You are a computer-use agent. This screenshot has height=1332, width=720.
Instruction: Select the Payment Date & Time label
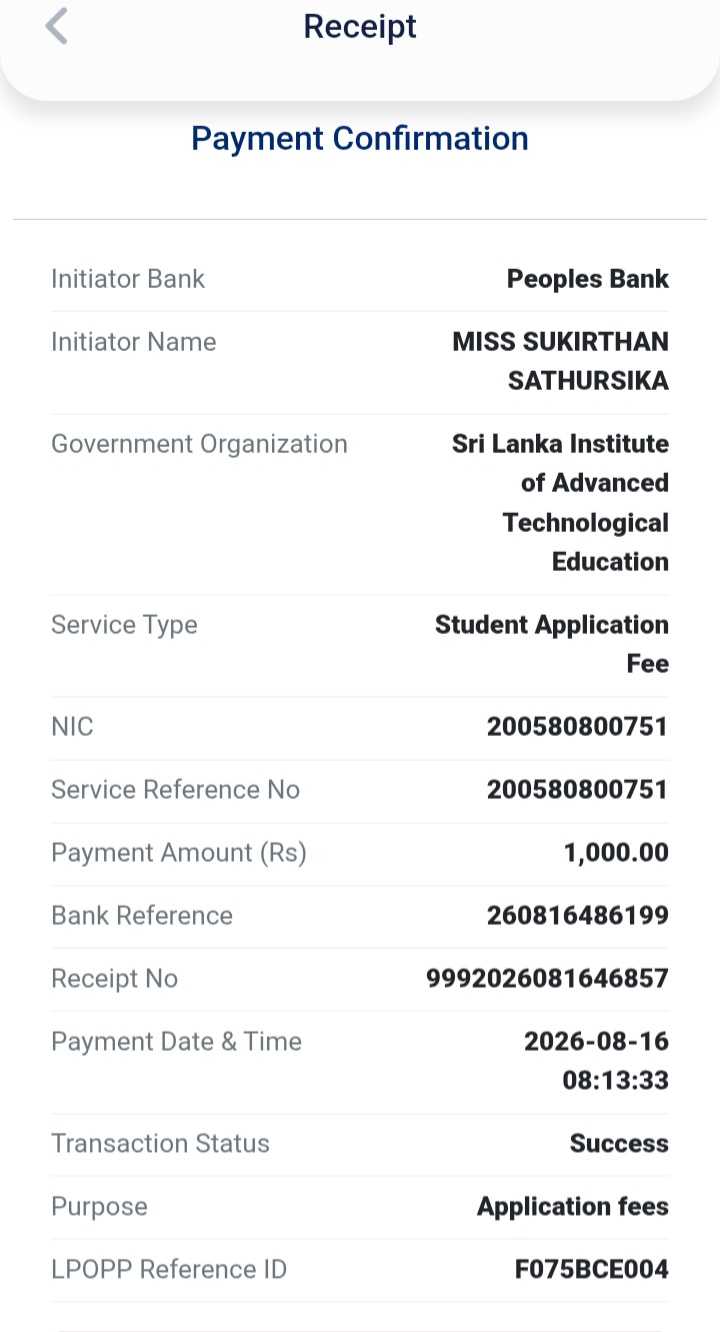(176, 1041)
